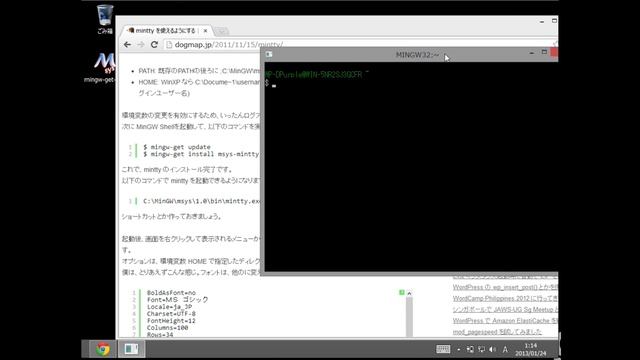
Task: Click the 'mingw-get update' code line
Action: tap(177, 147)
